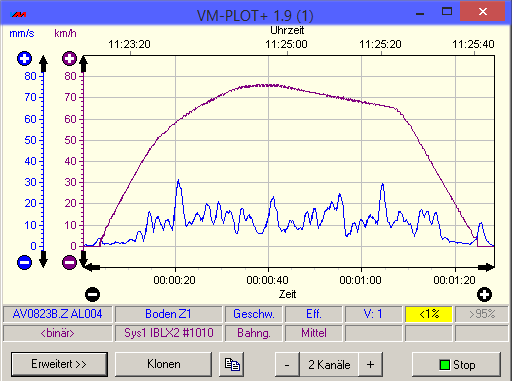Open the Sys1 IBLX2 #1010 field
Viewport: 512px width, 381px height.
168,333
